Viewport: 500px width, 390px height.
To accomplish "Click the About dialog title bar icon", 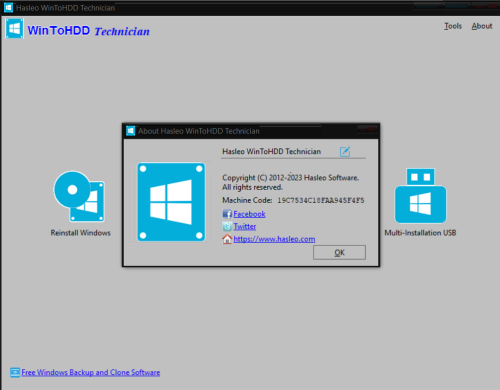I will pyautogui.click(x=131, y=131).
